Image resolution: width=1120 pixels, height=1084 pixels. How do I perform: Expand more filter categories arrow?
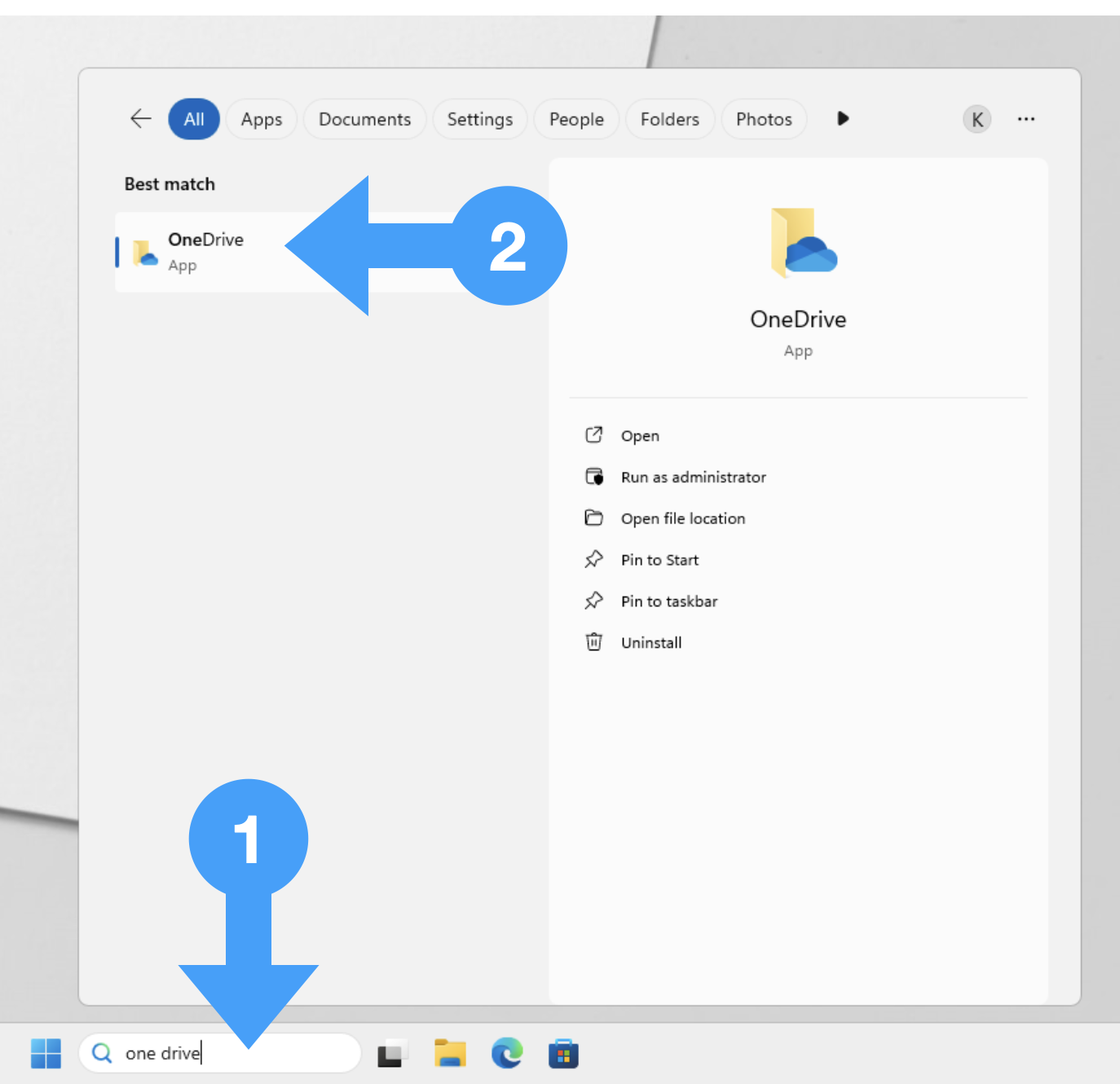click(843, 119)
